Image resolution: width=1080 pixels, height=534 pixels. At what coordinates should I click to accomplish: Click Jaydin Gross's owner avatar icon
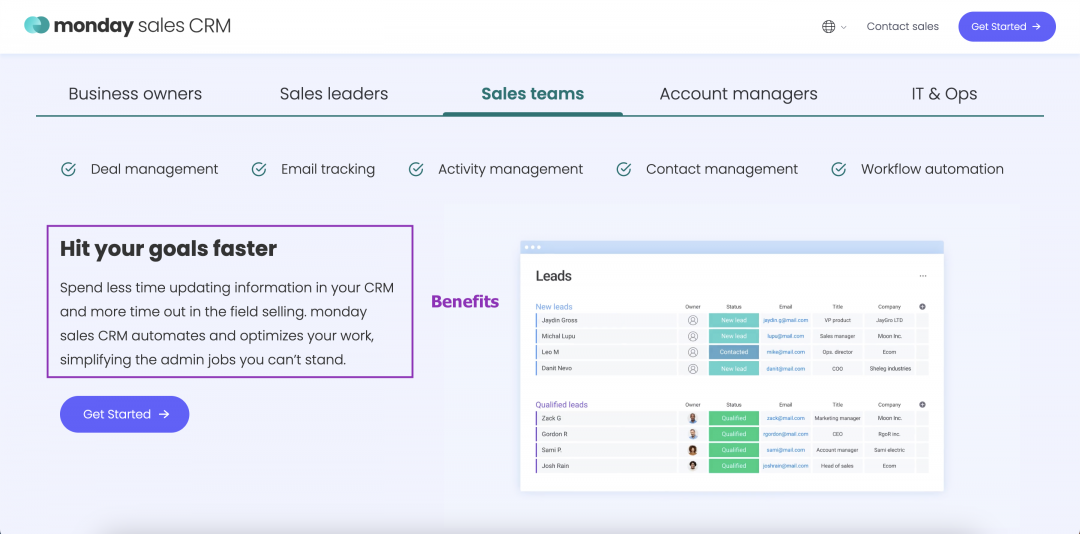coord(693,320)
